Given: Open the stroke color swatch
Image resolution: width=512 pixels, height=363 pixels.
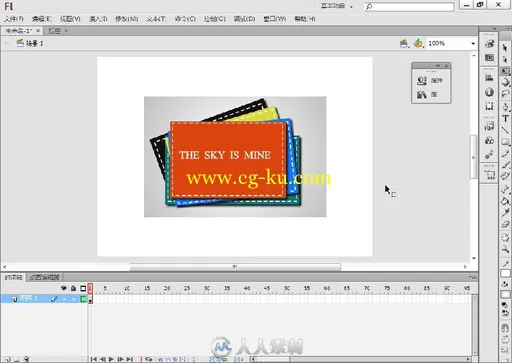Looking at the screenshot, I should [x=505, y=273].
